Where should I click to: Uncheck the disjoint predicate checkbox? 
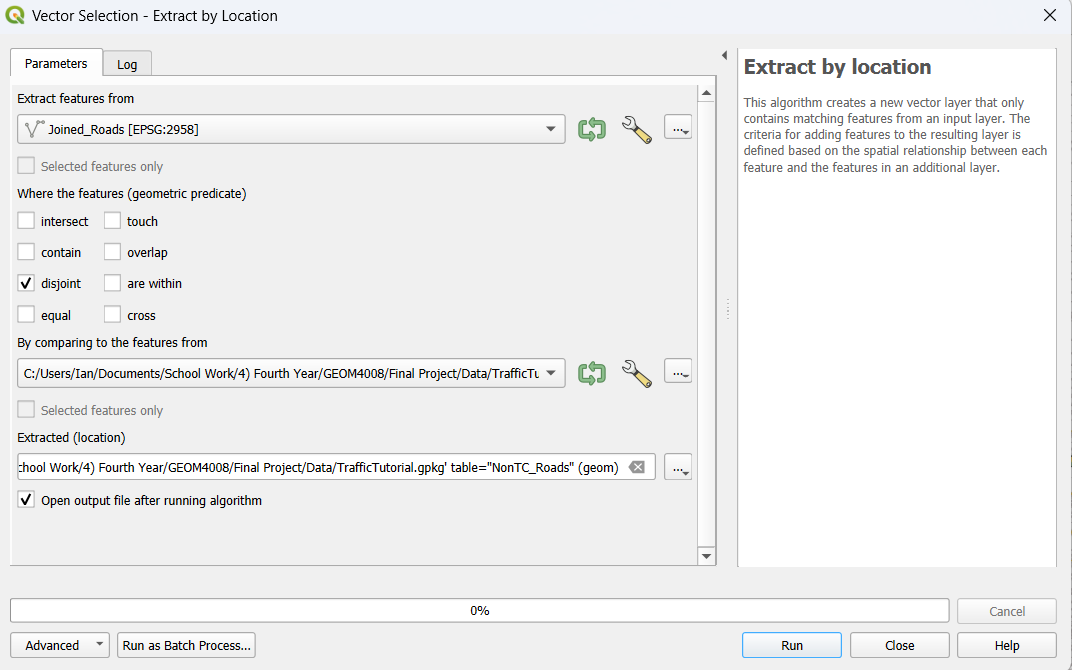(x=26, y=283)
